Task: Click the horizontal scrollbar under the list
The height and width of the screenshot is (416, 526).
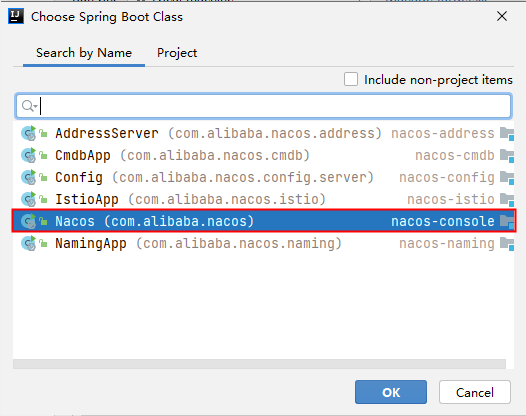Action: (x=259, y=364)
